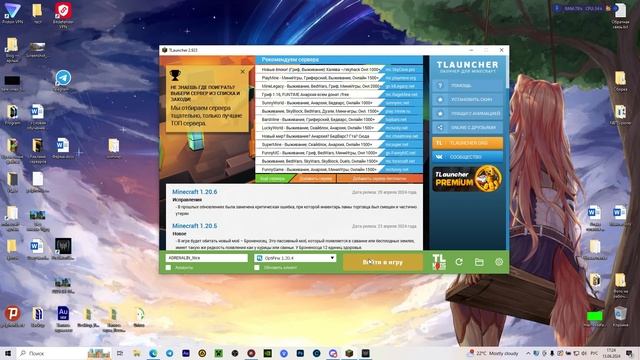Open NVIDIA app from the taskbar
The height and width of the screenshot is (360, 640).
pos(267,353)
